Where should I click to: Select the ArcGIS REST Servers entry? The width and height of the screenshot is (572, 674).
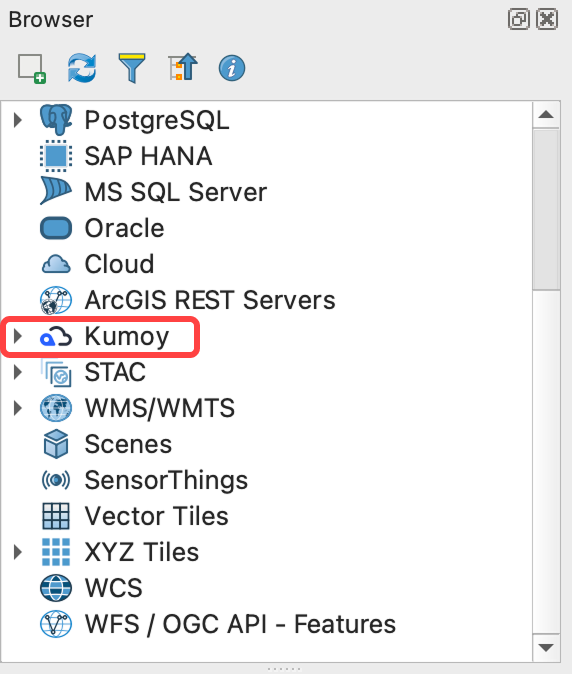point(210,300)
